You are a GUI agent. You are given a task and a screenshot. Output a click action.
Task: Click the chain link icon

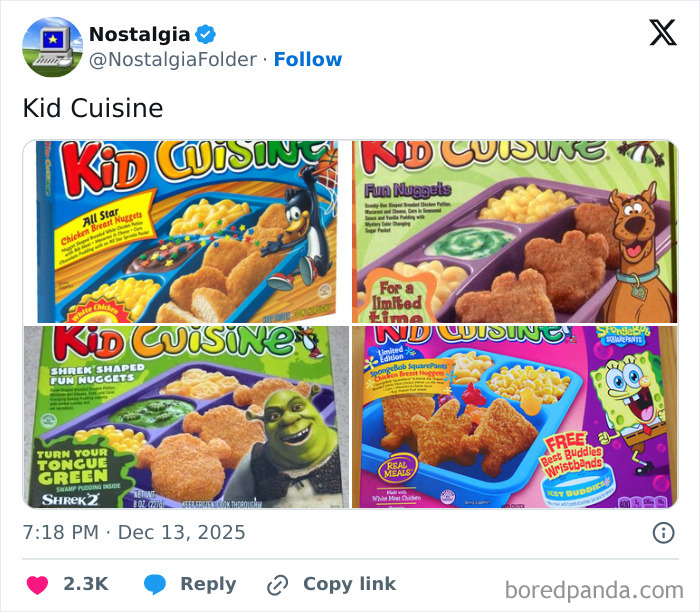[277, 585]
